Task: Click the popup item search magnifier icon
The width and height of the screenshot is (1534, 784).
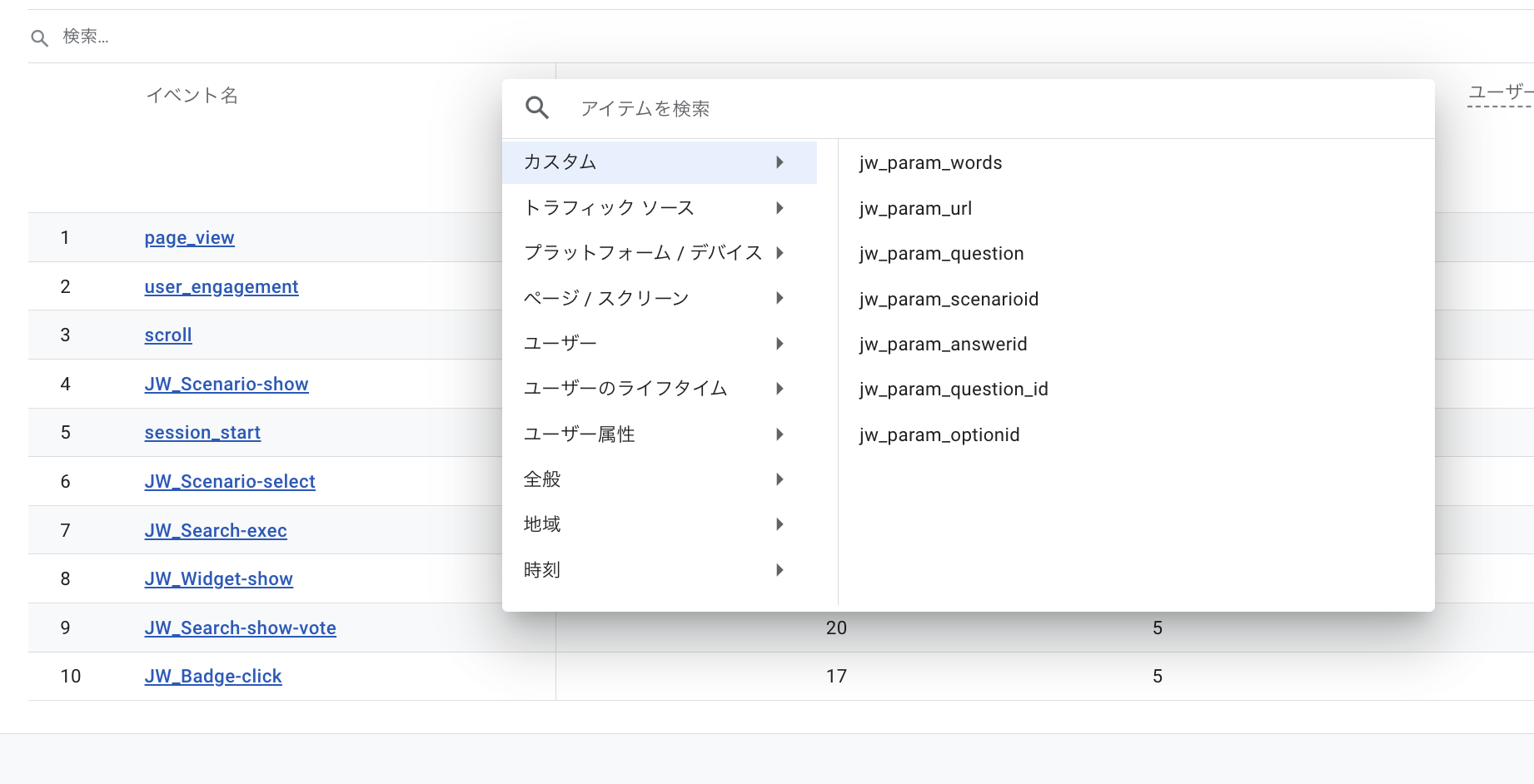Action: click(x=537, y=108)
